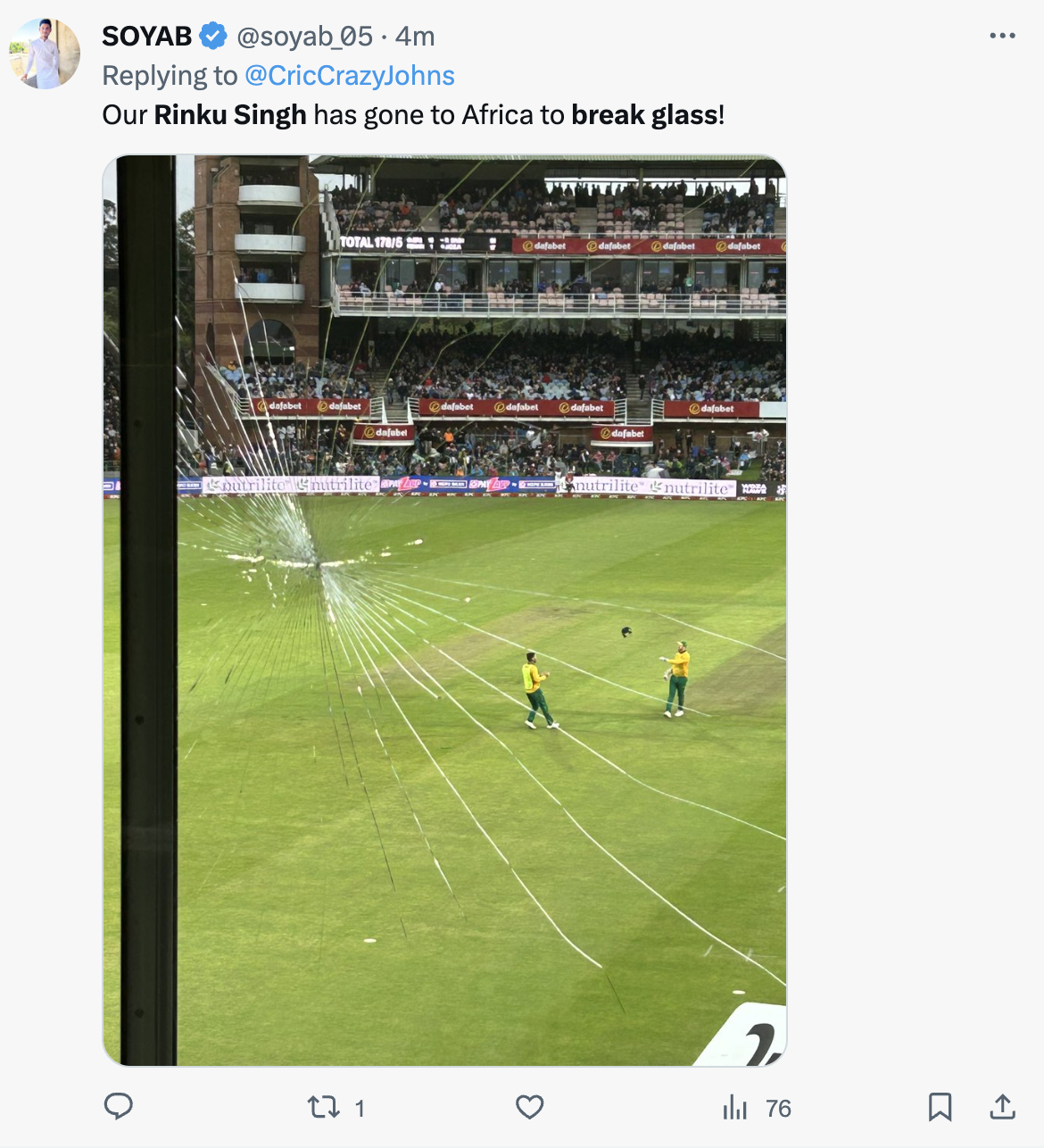Screen dimensions: 1044x1148
Task: Open SOYAB's profile avatar
Action: pyautogui.click(x=45, y=54)
